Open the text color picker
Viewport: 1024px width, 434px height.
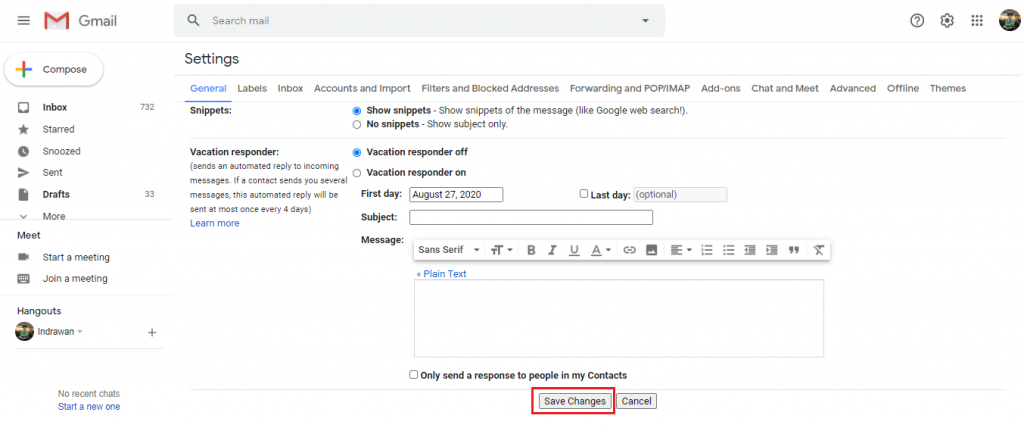click(600, 250)
